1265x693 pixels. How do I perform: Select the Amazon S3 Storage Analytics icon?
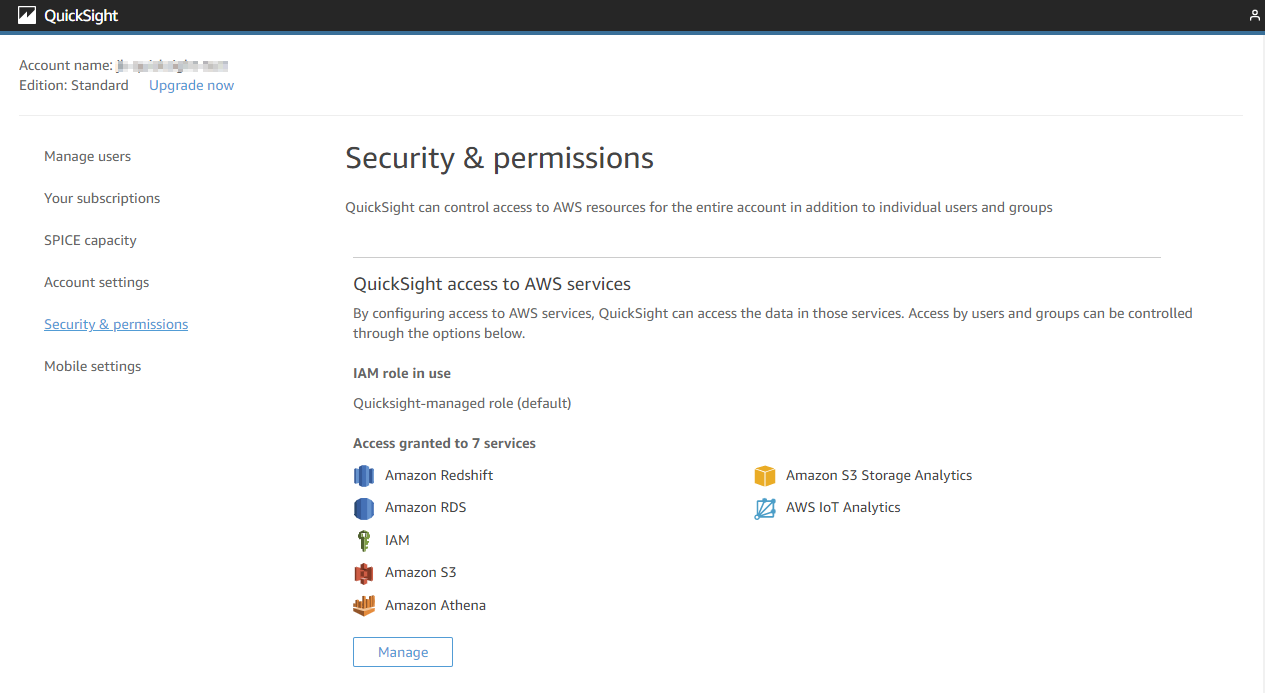click(765, 476)
